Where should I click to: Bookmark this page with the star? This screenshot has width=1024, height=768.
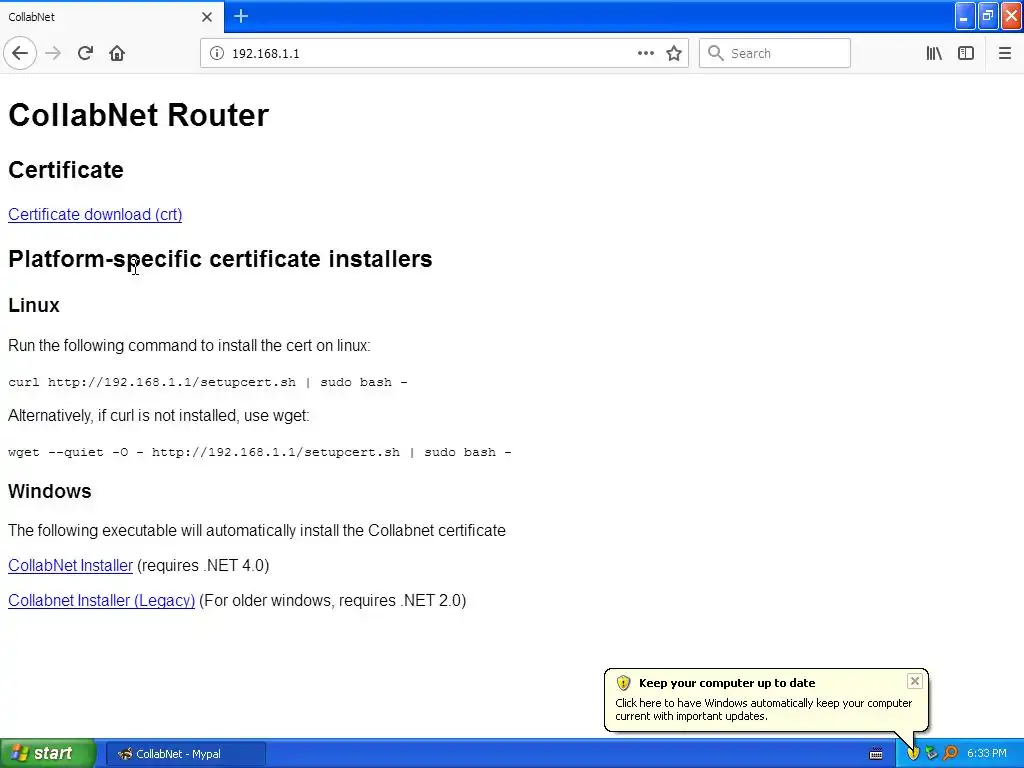pos(674,53)
